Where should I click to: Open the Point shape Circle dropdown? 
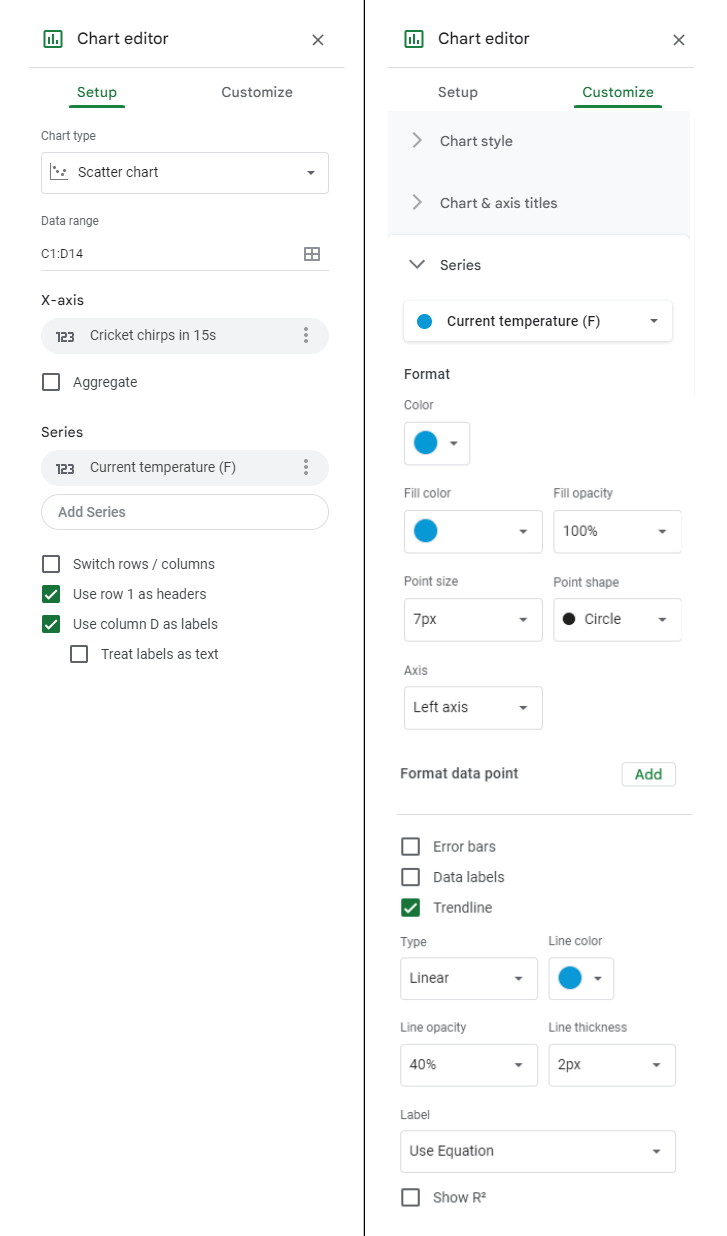(617, 619)
